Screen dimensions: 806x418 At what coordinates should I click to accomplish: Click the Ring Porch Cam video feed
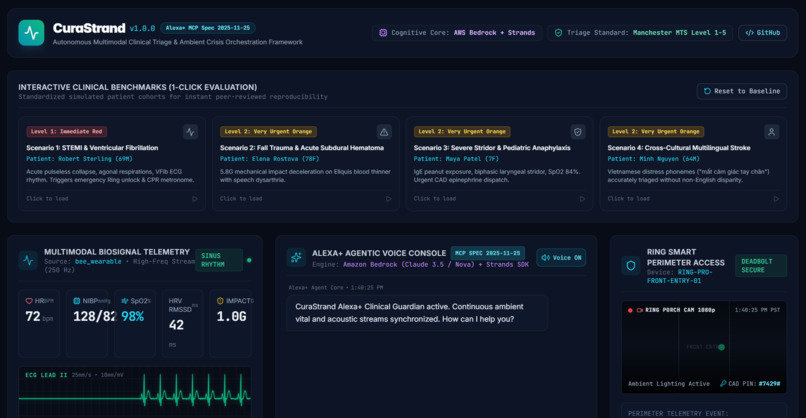click(704, 347)
